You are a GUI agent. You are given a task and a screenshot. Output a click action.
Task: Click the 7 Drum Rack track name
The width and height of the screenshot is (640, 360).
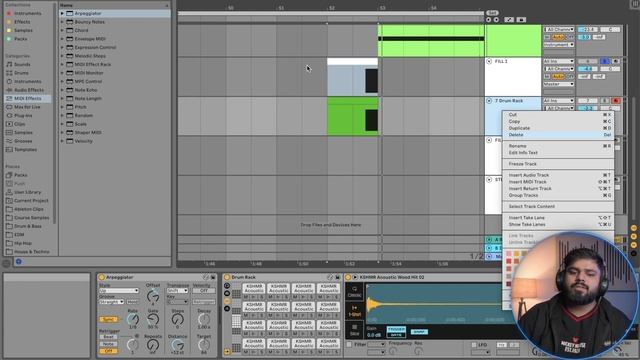[509, 100]
